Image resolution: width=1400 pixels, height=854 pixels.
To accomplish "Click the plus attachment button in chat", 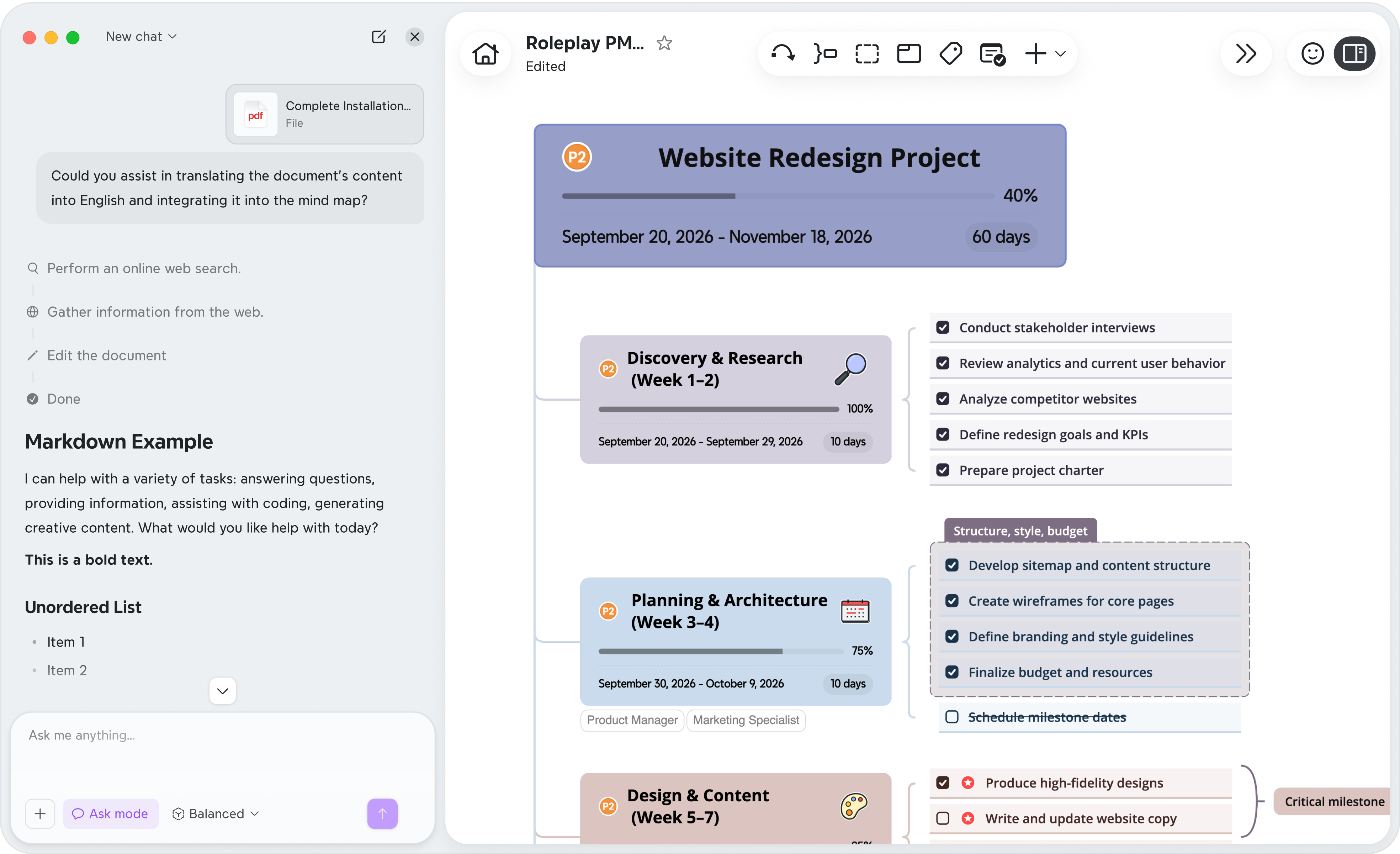I will click(40, 814).
